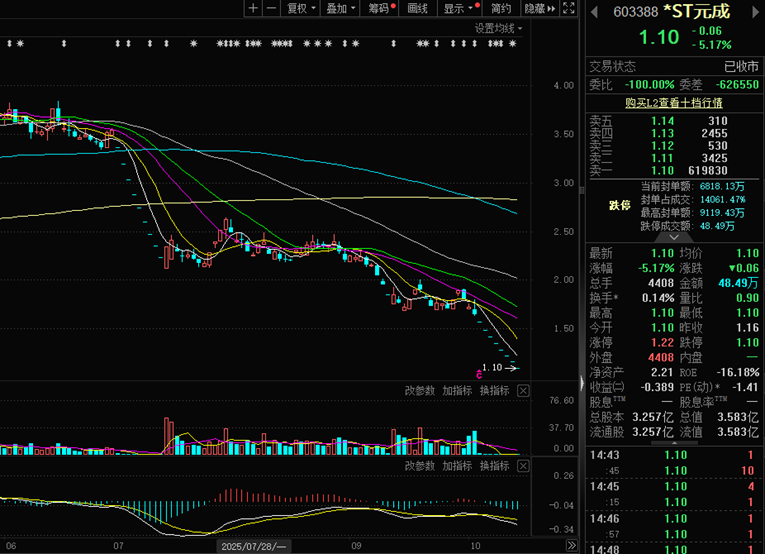
Task: Go to previous stock with left arrow
Action: pos(593,12)
